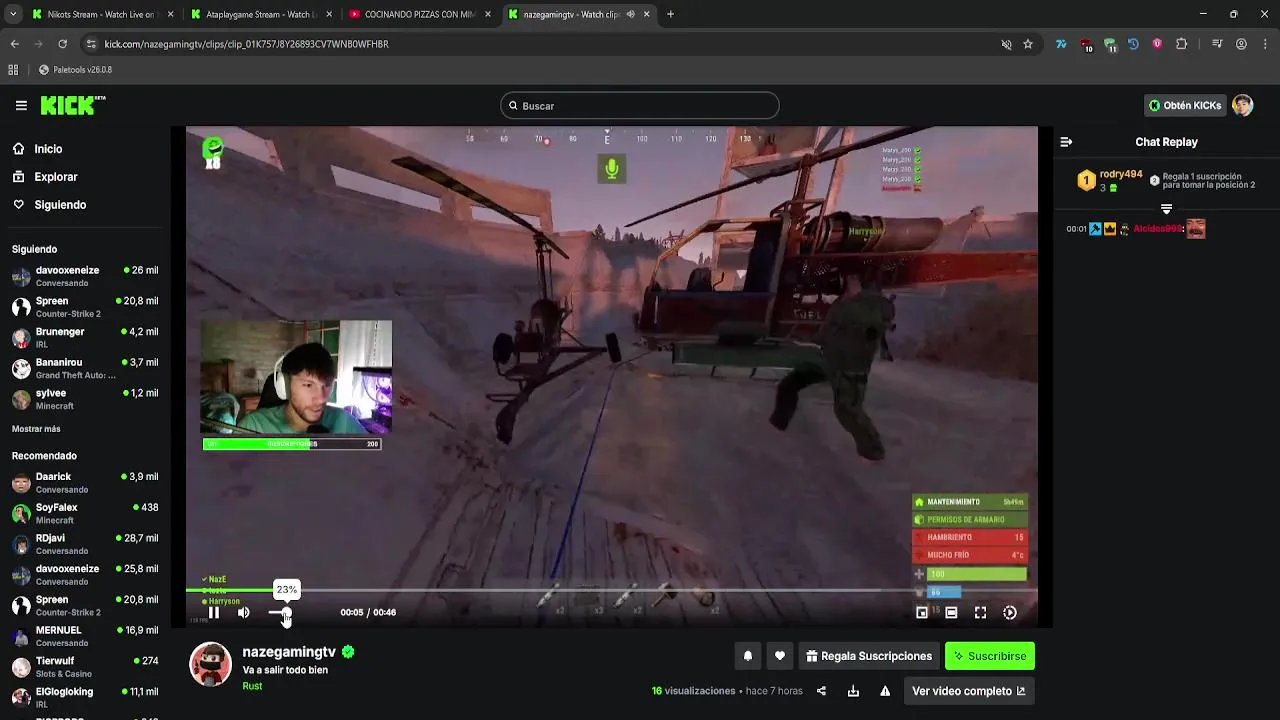Open the Explorar sidebar item

coord(55,177)
